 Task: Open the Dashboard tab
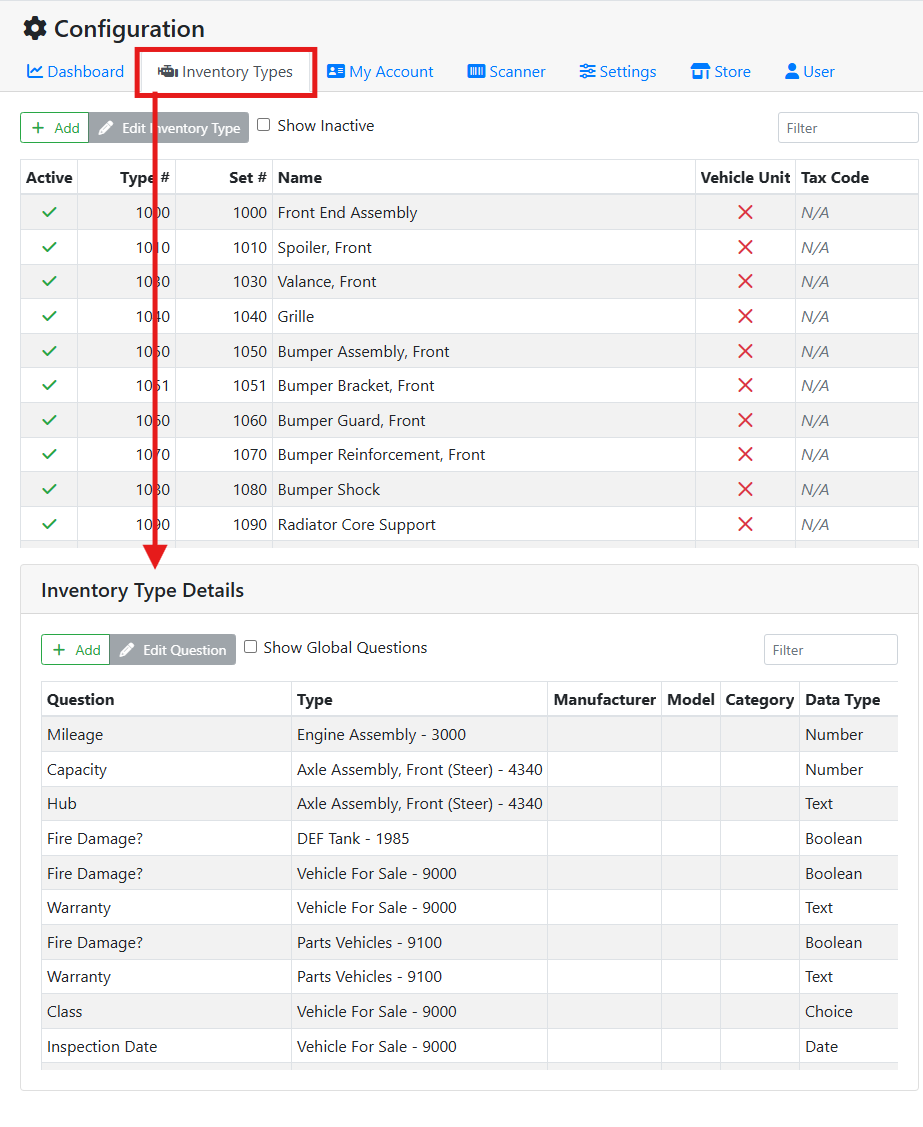click(74, 71)
